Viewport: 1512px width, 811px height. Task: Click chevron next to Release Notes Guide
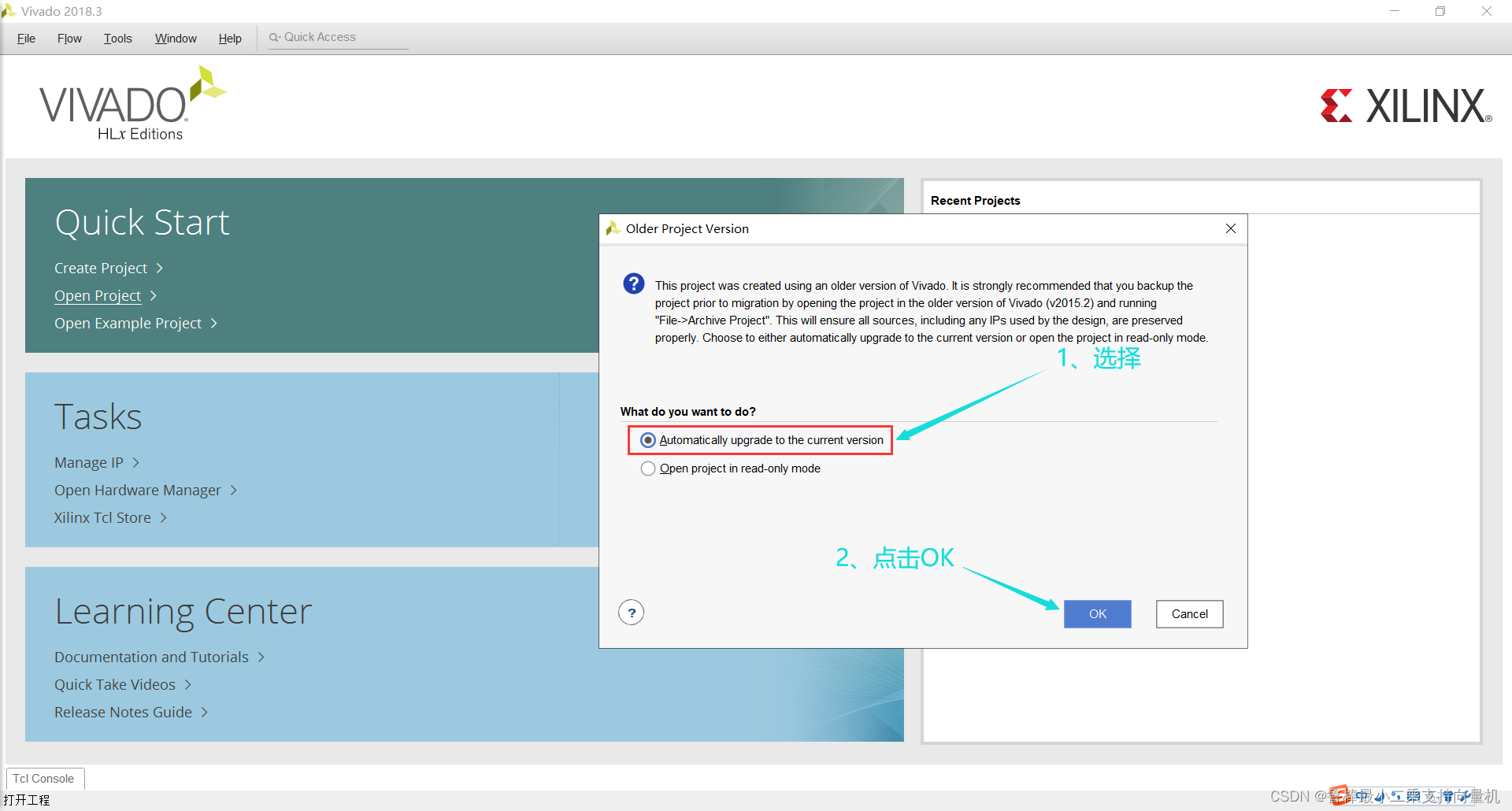click(205, 713)
